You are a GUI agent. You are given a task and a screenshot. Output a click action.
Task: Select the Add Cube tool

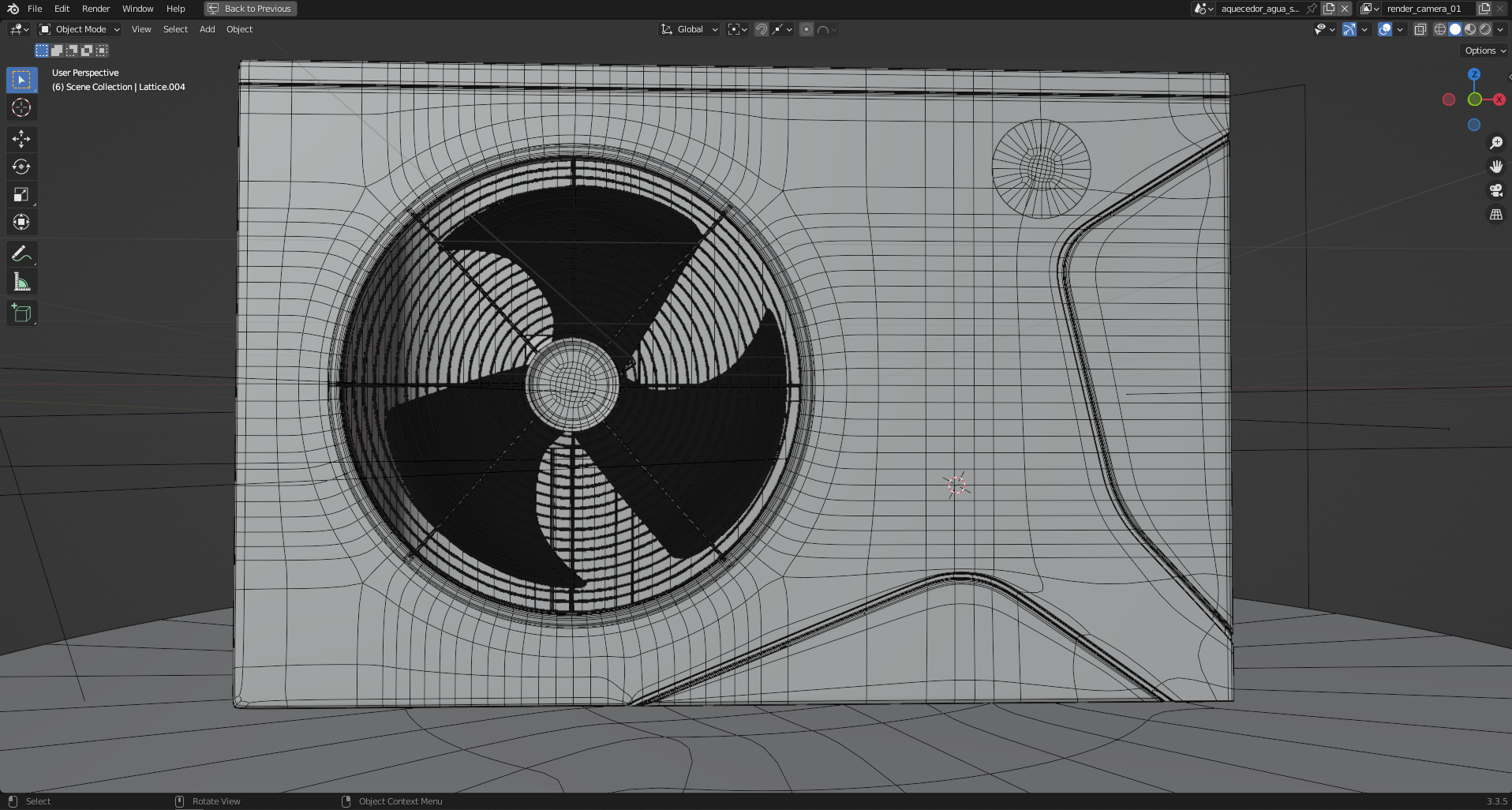(21, 313)
